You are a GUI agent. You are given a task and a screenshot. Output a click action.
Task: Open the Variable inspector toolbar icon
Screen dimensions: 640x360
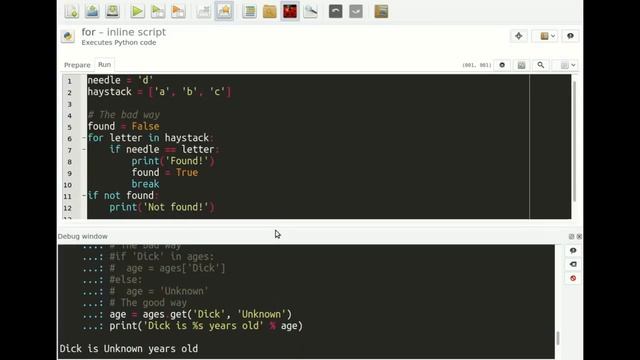249,11
